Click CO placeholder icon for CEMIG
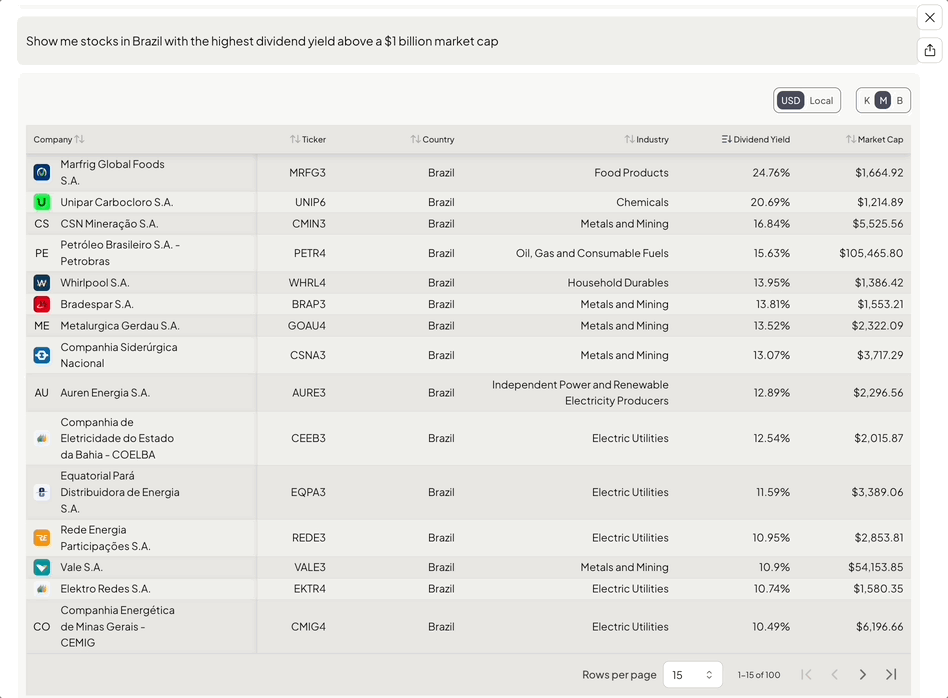Screen dimensions: 948x698 (42, 627)
